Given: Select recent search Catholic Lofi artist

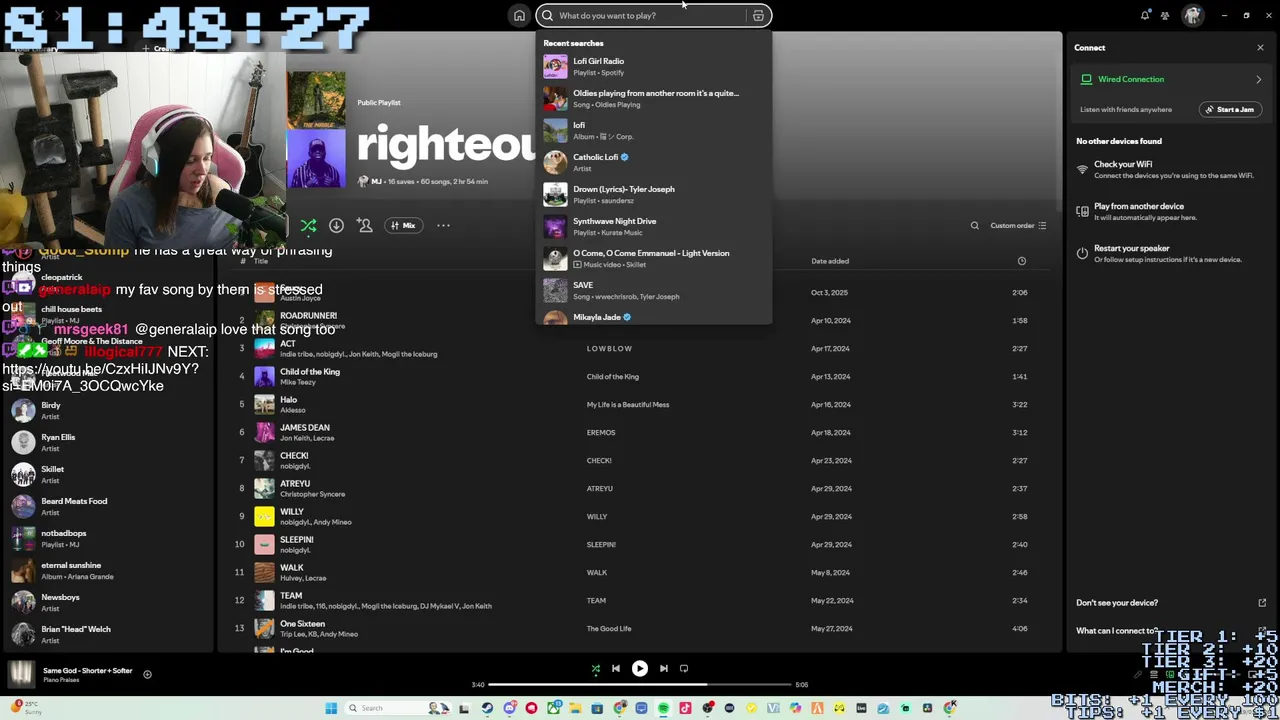Looking at the screenshot, I should point(654,162).
